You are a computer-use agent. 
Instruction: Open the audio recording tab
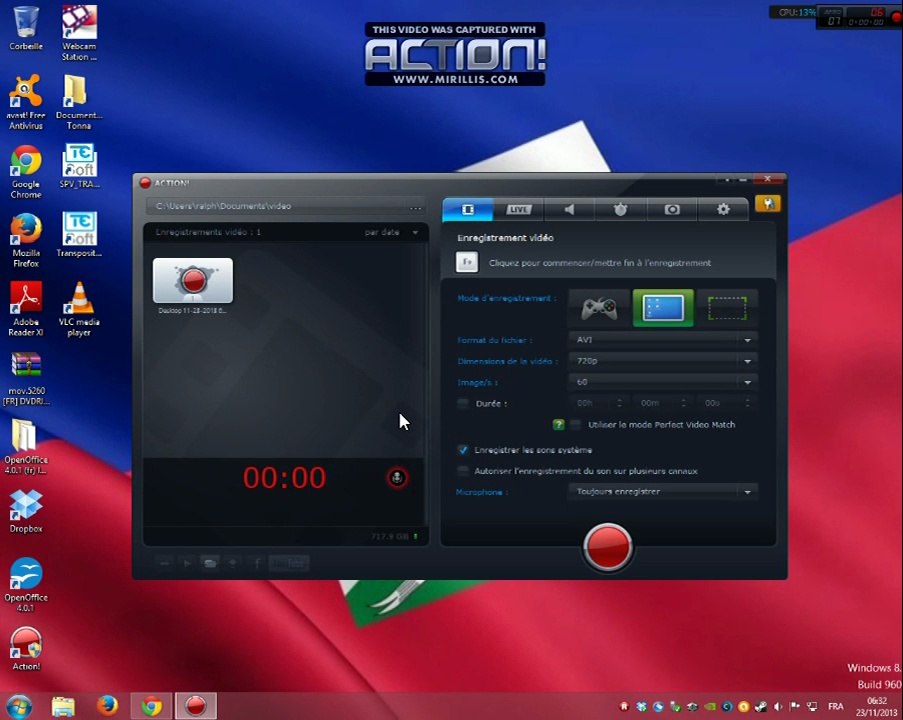(570, 210)
